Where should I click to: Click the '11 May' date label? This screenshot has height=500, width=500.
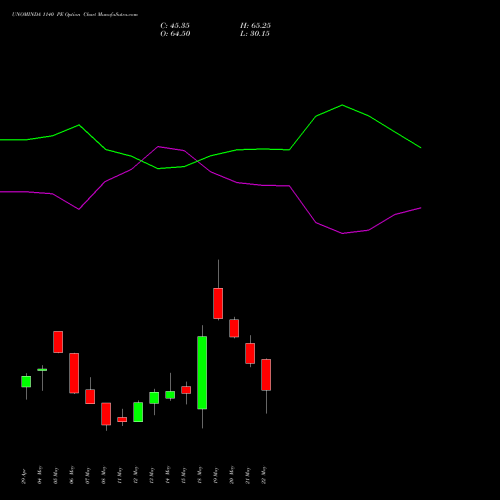[x=120, y=475]
